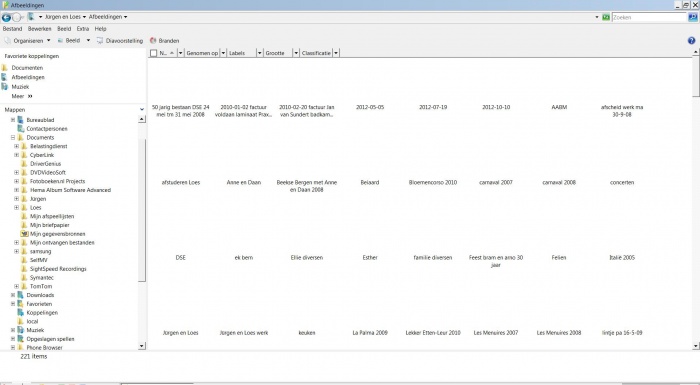Click the Genomen op column header
This screenshot has width=700, height=385.
[202, 53]
